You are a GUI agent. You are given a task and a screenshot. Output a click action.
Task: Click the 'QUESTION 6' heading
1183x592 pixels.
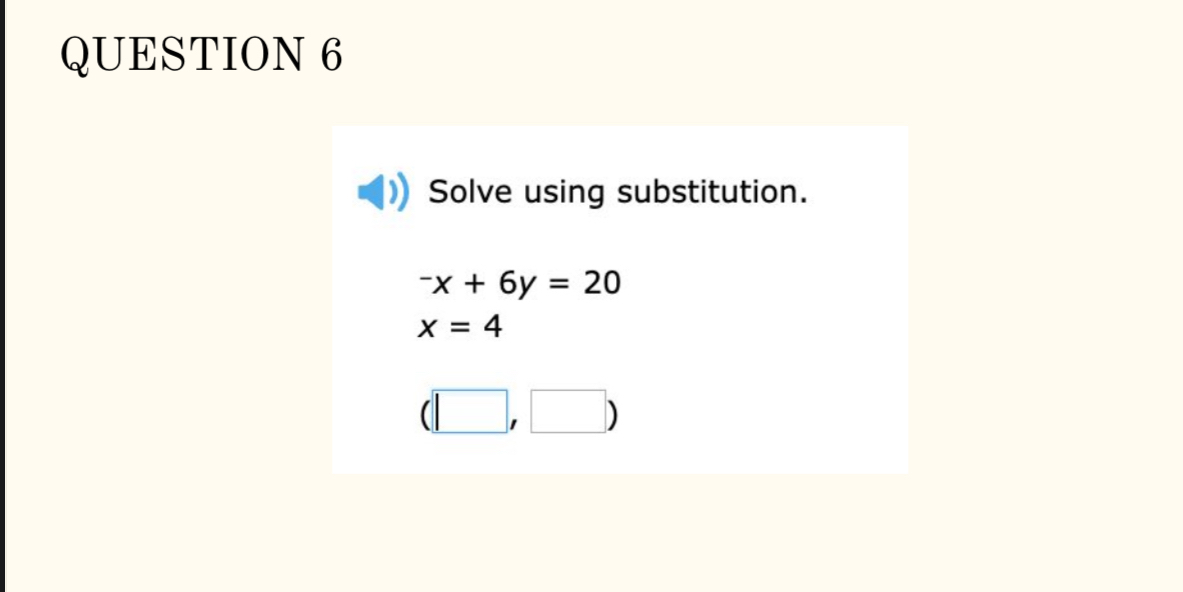200,52
